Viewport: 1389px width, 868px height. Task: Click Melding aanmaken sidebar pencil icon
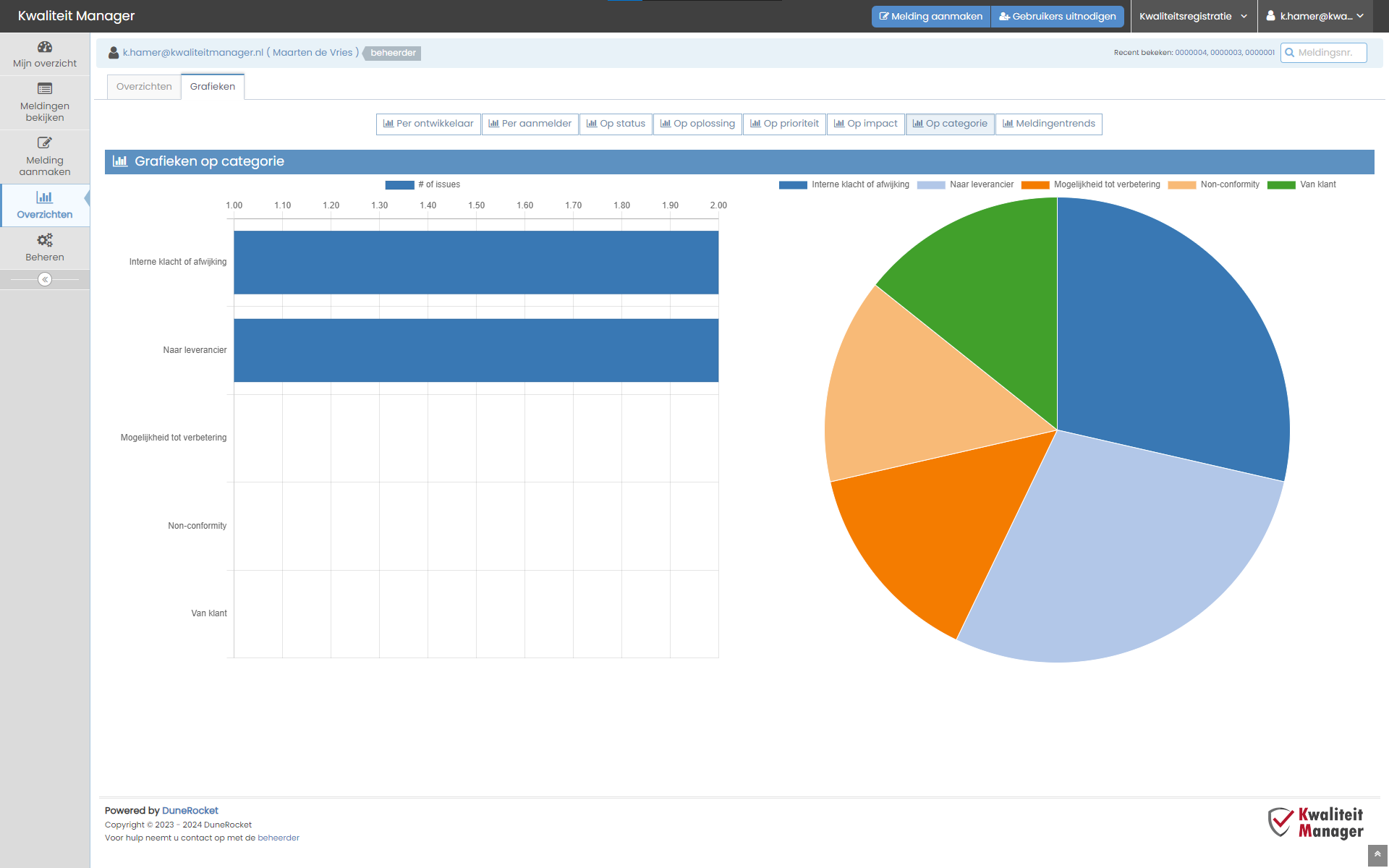point(45,142)
